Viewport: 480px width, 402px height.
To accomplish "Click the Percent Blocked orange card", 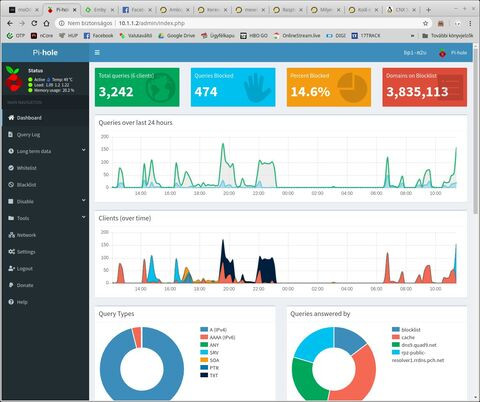I will (x=329, y=87).
